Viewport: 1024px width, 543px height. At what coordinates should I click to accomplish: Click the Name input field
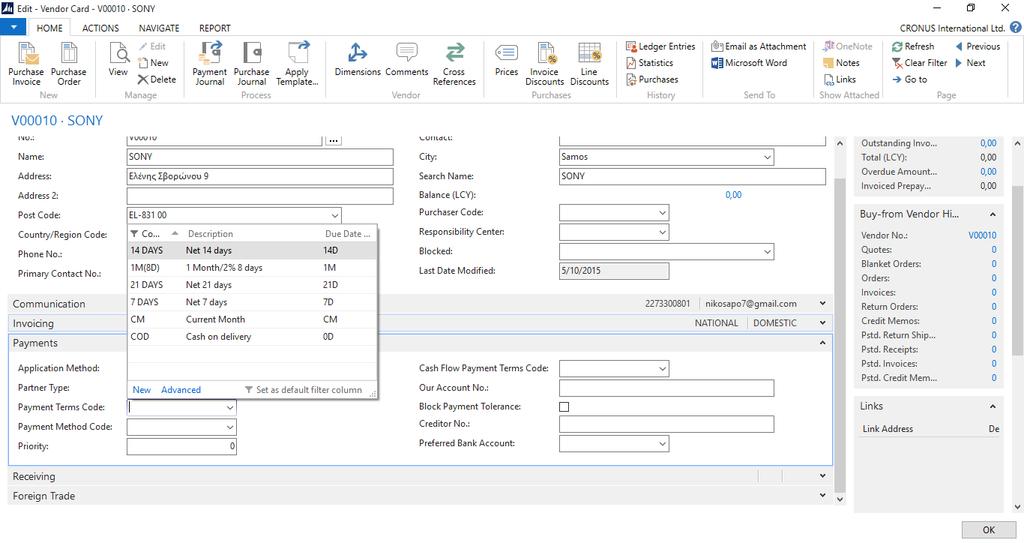tap(260, 157)
